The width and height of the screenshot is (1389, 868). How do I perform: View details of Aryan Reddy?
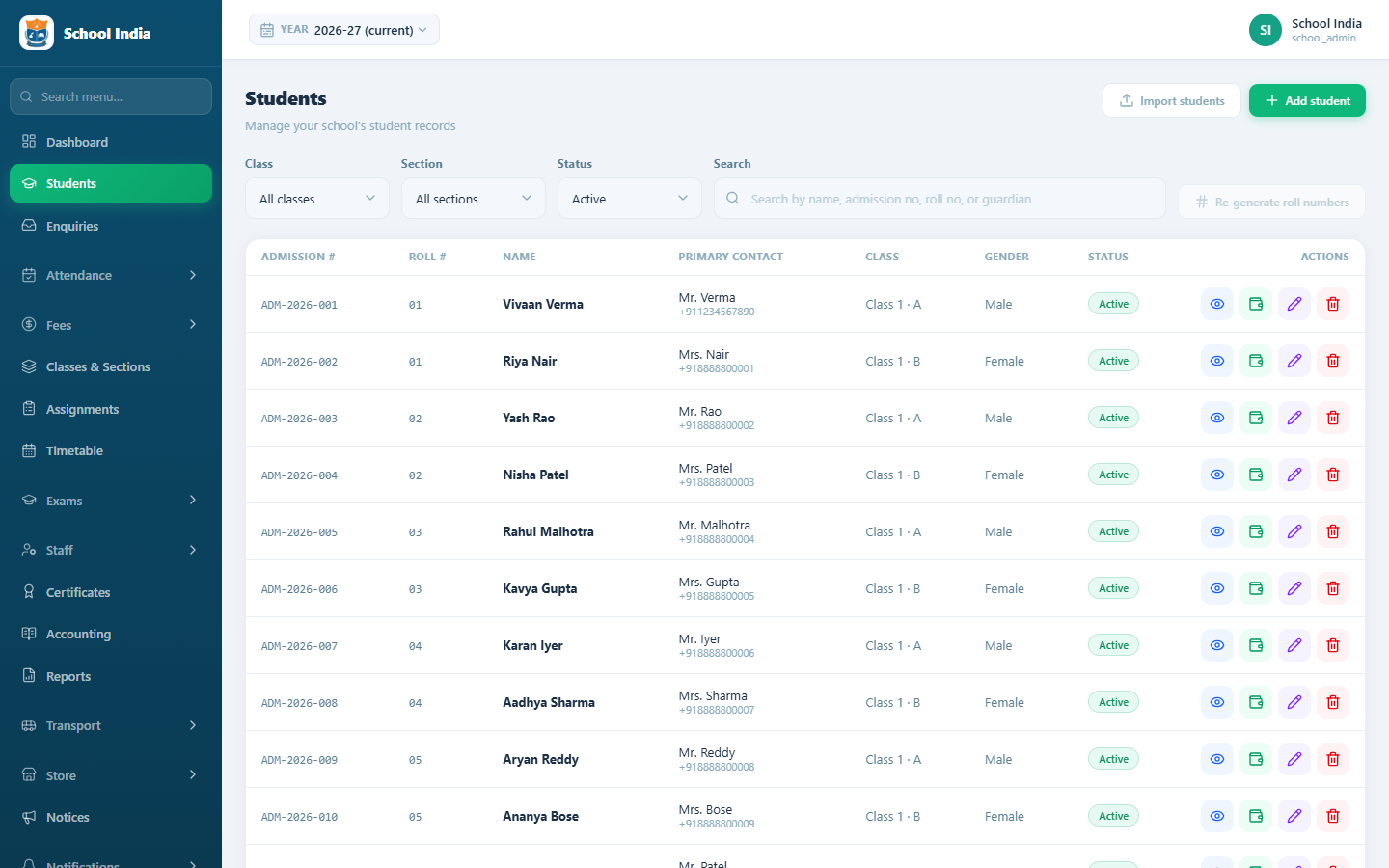[1217, 759]
